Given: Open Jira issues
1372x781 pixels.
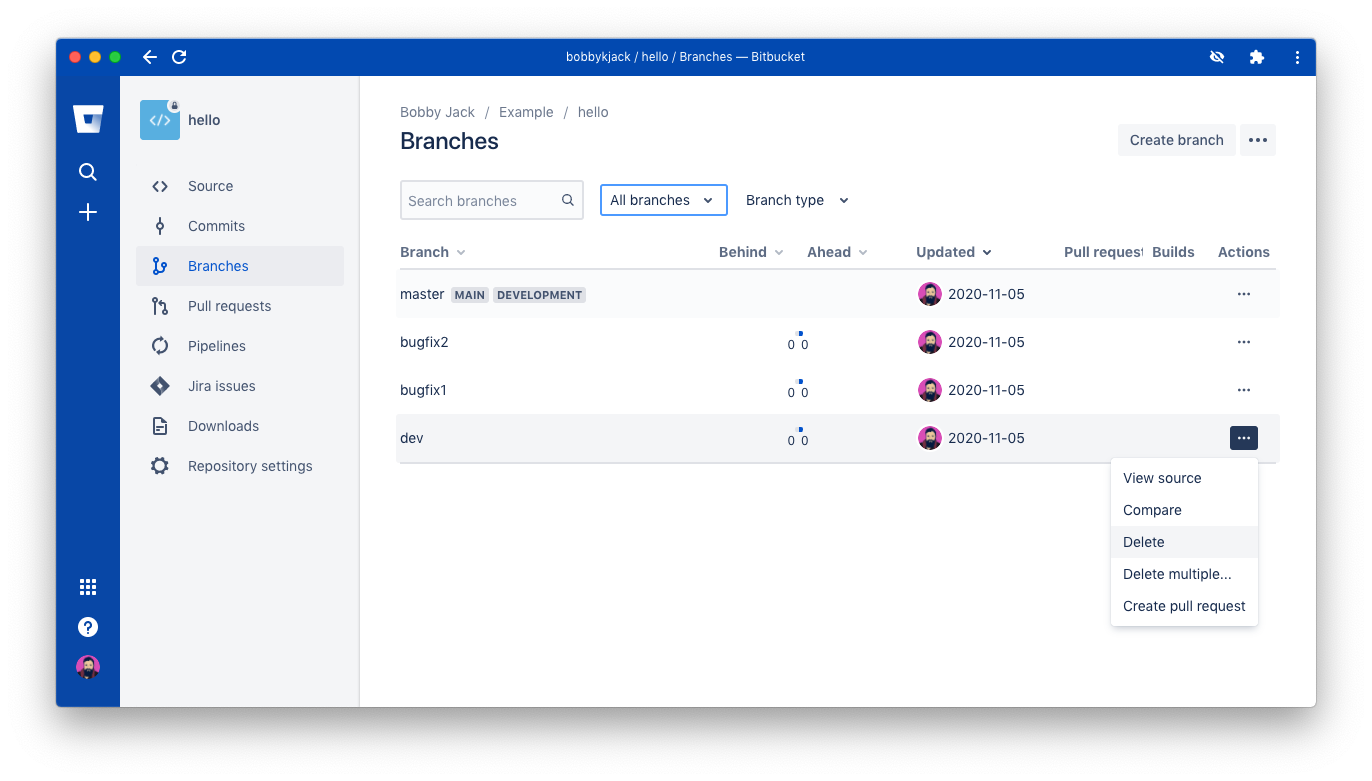Looking at the screenshot, I should (x=219, y=385).
